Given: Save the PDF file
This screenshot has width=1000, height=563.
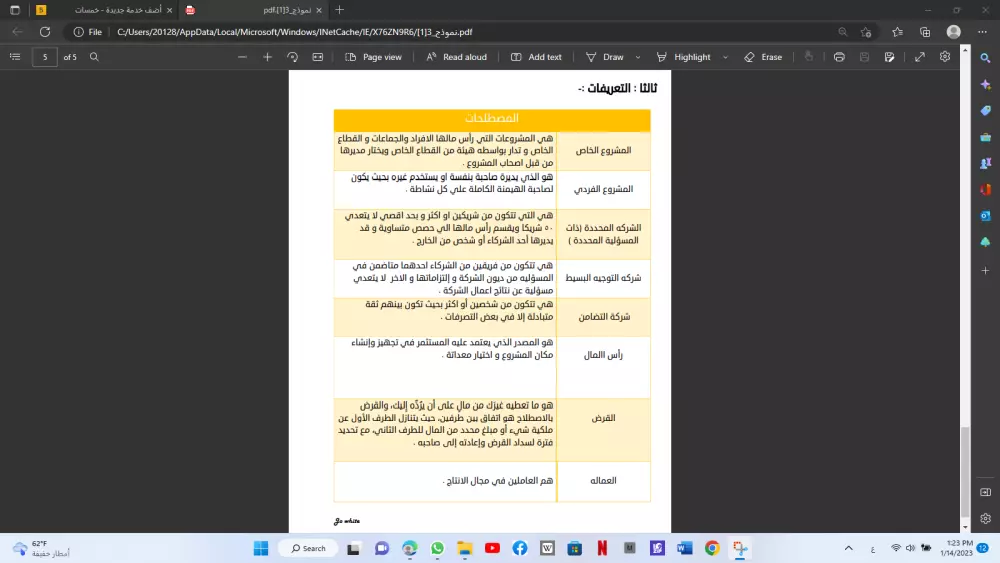Looking at the screenshot, I should click(x=864, y=57).
